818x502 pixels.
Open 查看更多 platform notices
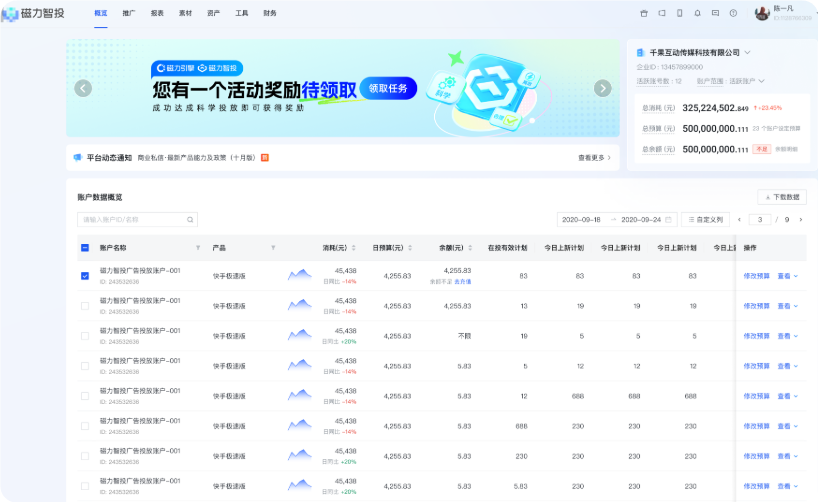pos(594,158)
